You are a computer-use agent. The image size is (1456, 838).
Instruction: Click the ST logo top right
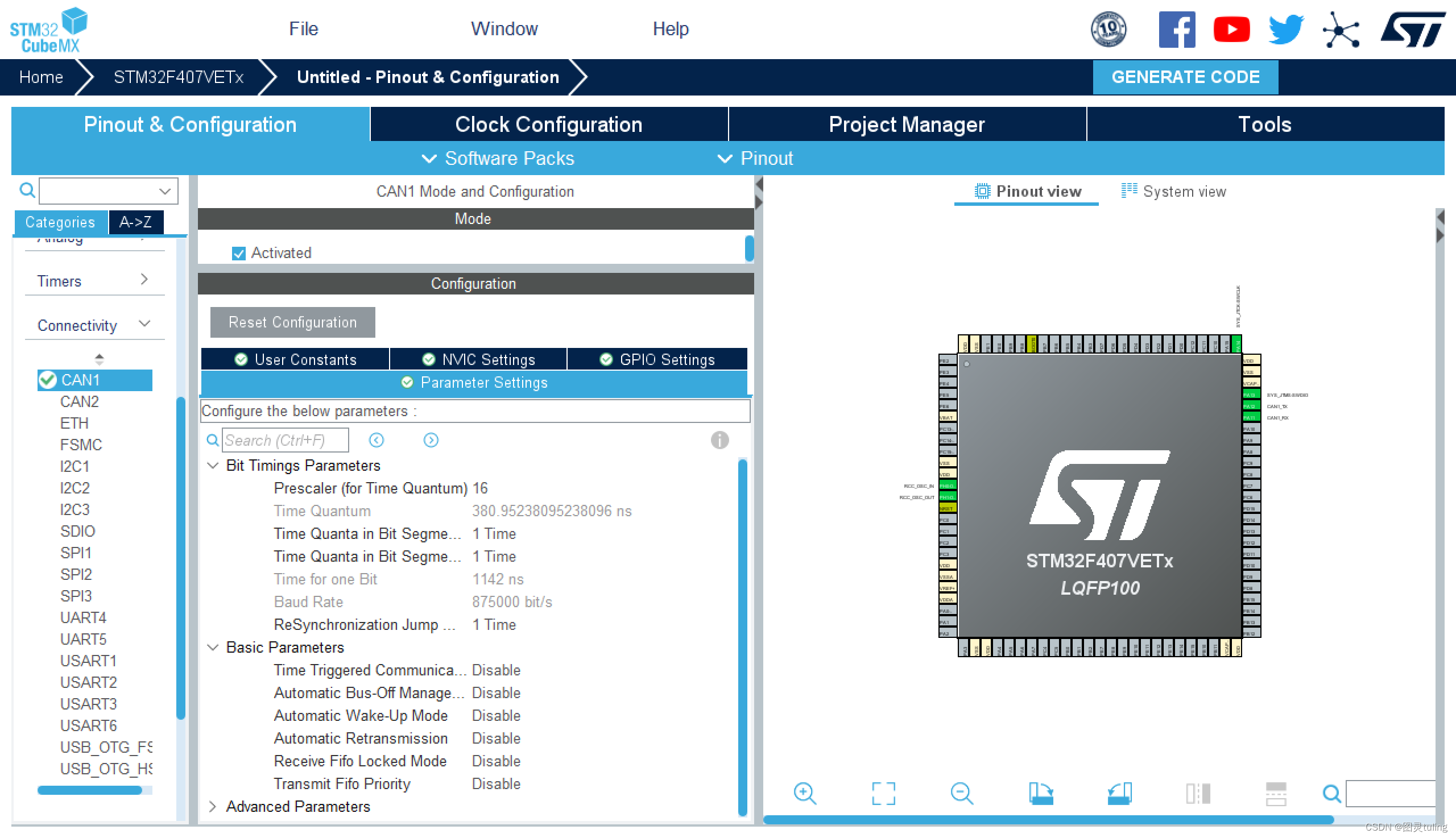(x=1412, y=30)
